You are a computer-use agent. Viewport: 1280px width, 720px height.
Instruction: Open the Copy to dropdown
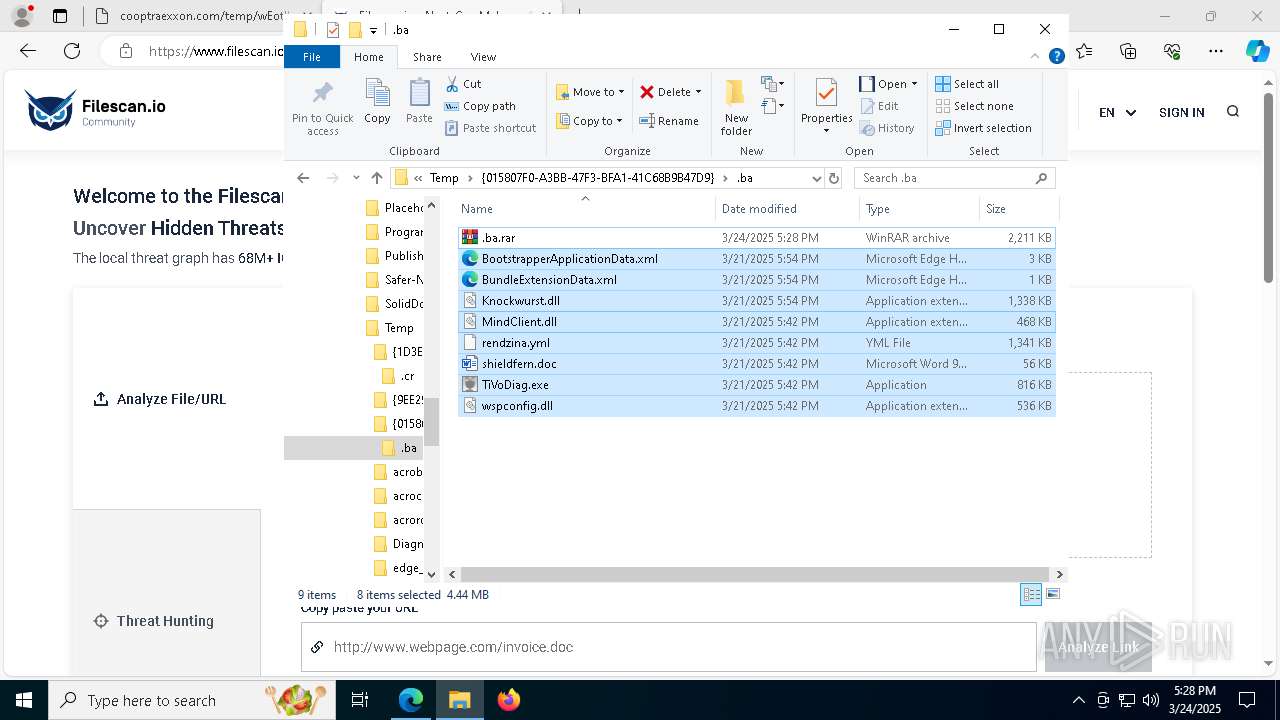[589, 121]
